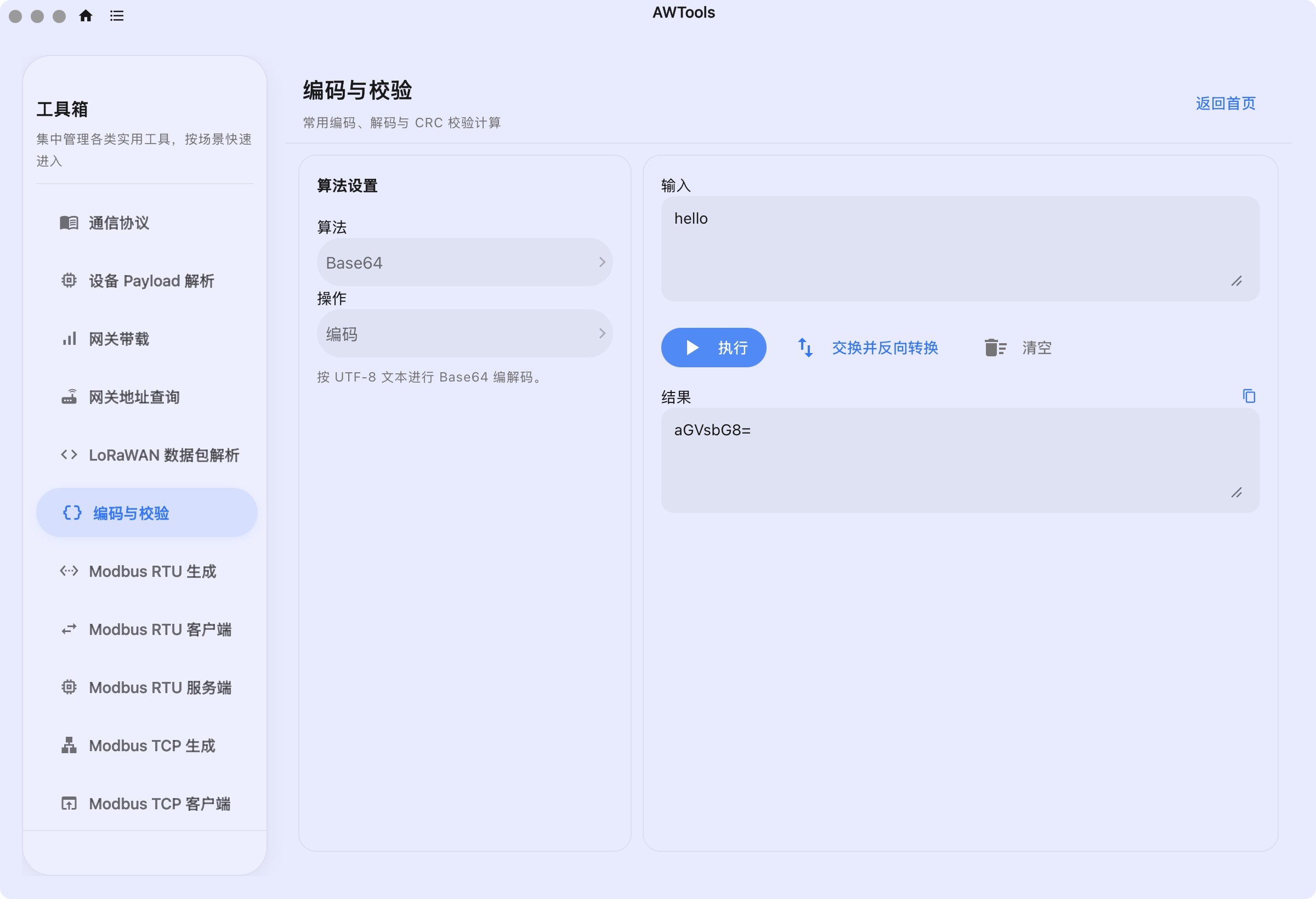Clear fields with 清空 label
This screenshot has height=899, width=1316.
(x=1036, y=347)
